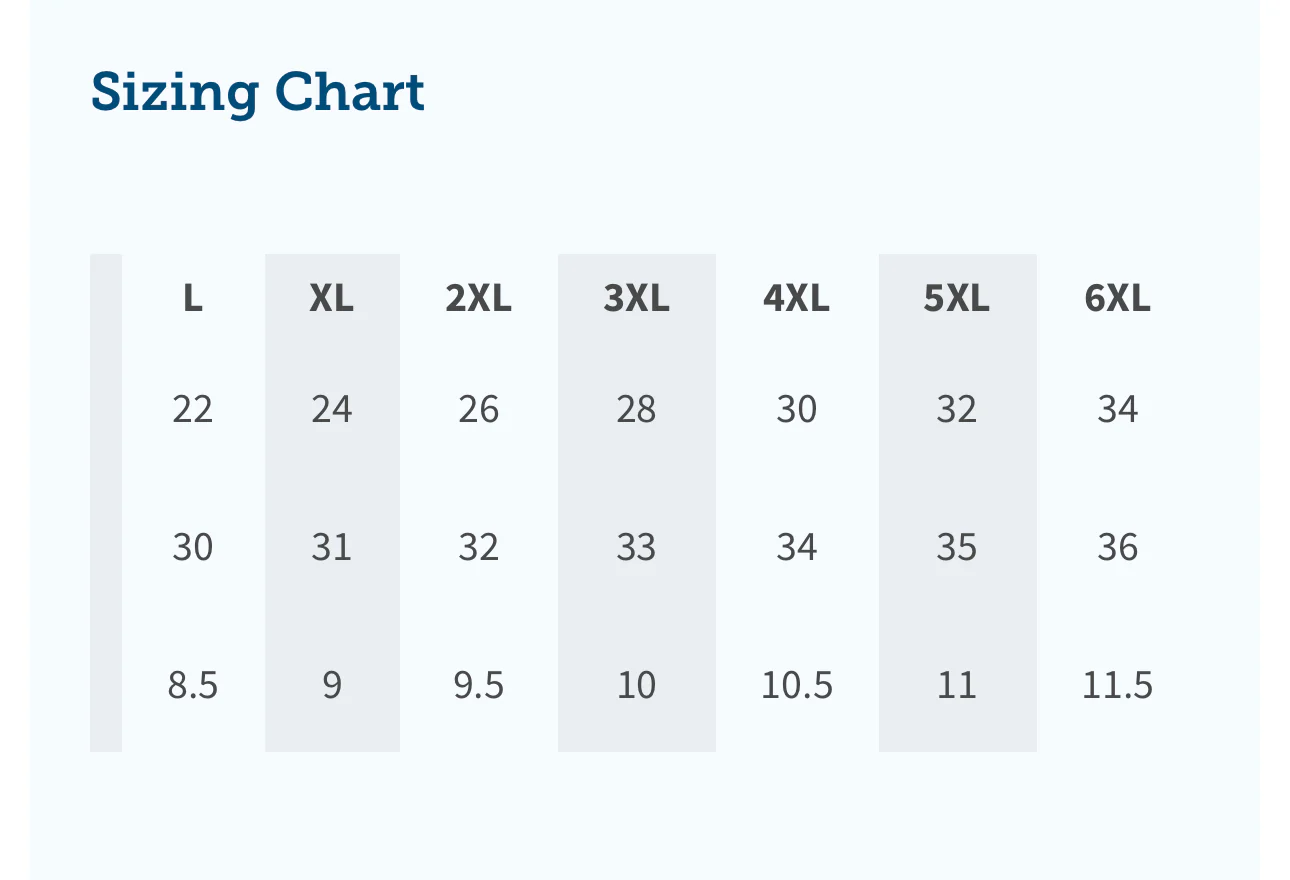1290x880 pixels.
Task: Click the 8.5 measurement cell
Action: 193,685
